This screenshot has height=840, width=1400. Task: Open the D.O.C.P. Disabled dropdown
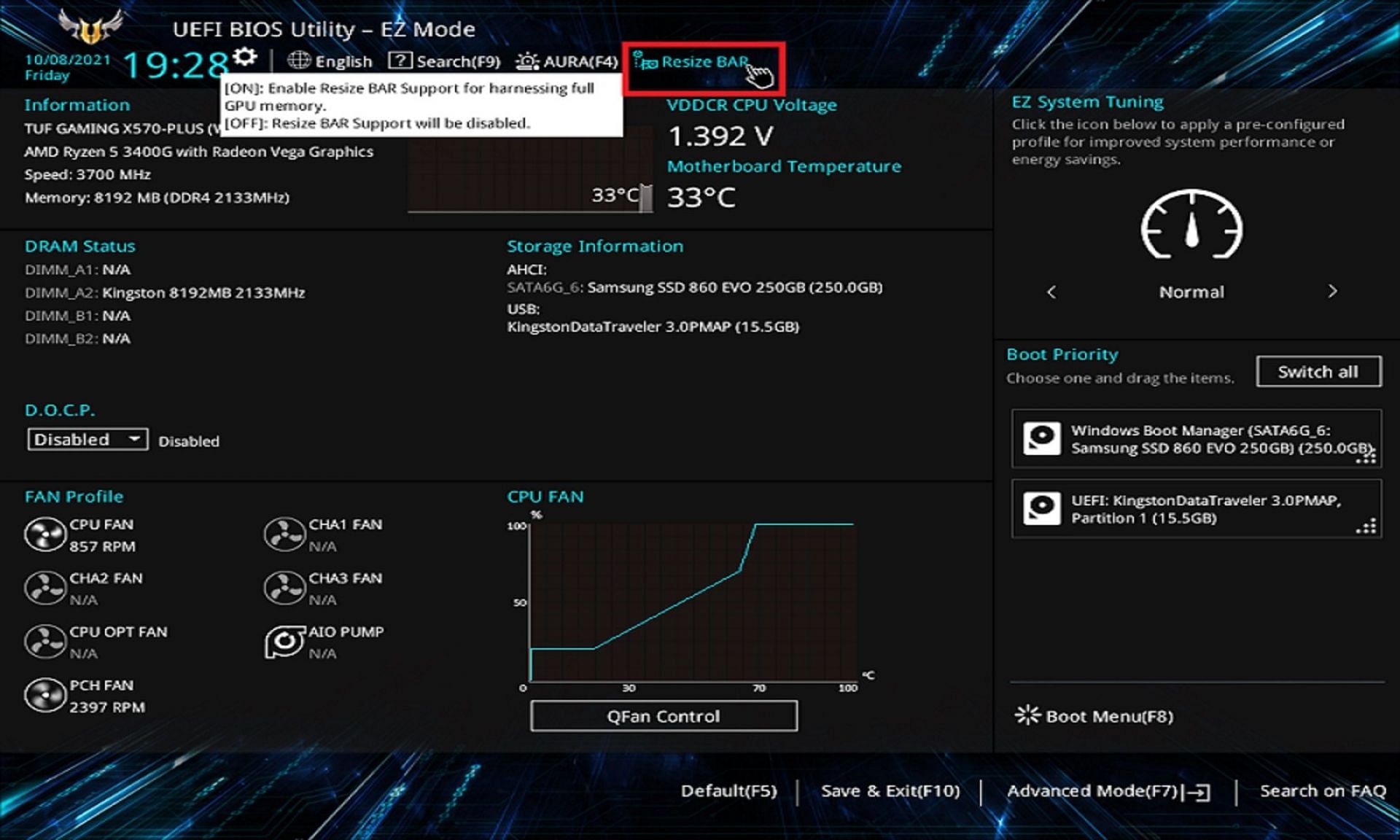point(87,440)
